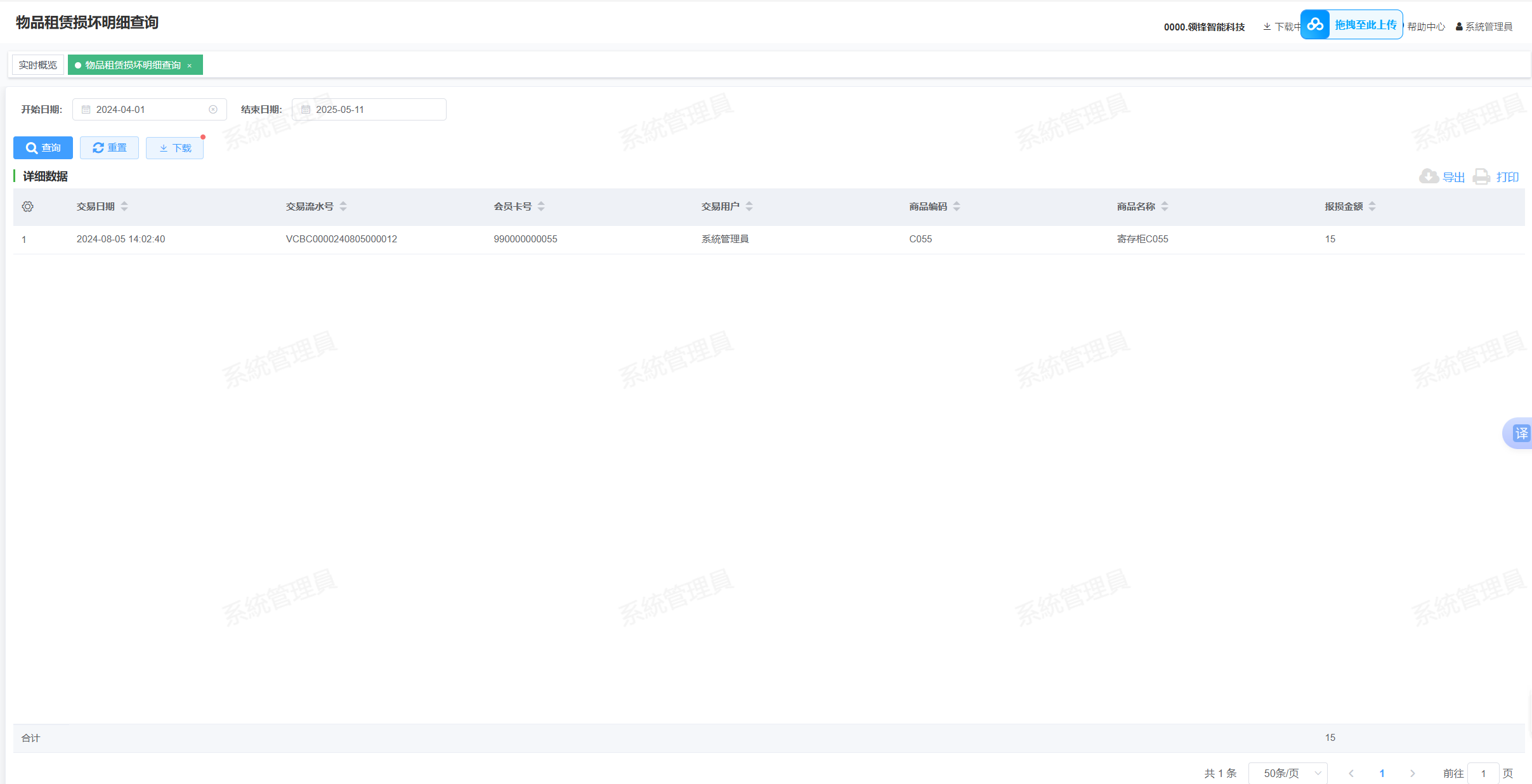The height and width of the screenshot is (784, 1532).
Task: Open the 系统管理员 user menu
Action: coord(1484,27)
